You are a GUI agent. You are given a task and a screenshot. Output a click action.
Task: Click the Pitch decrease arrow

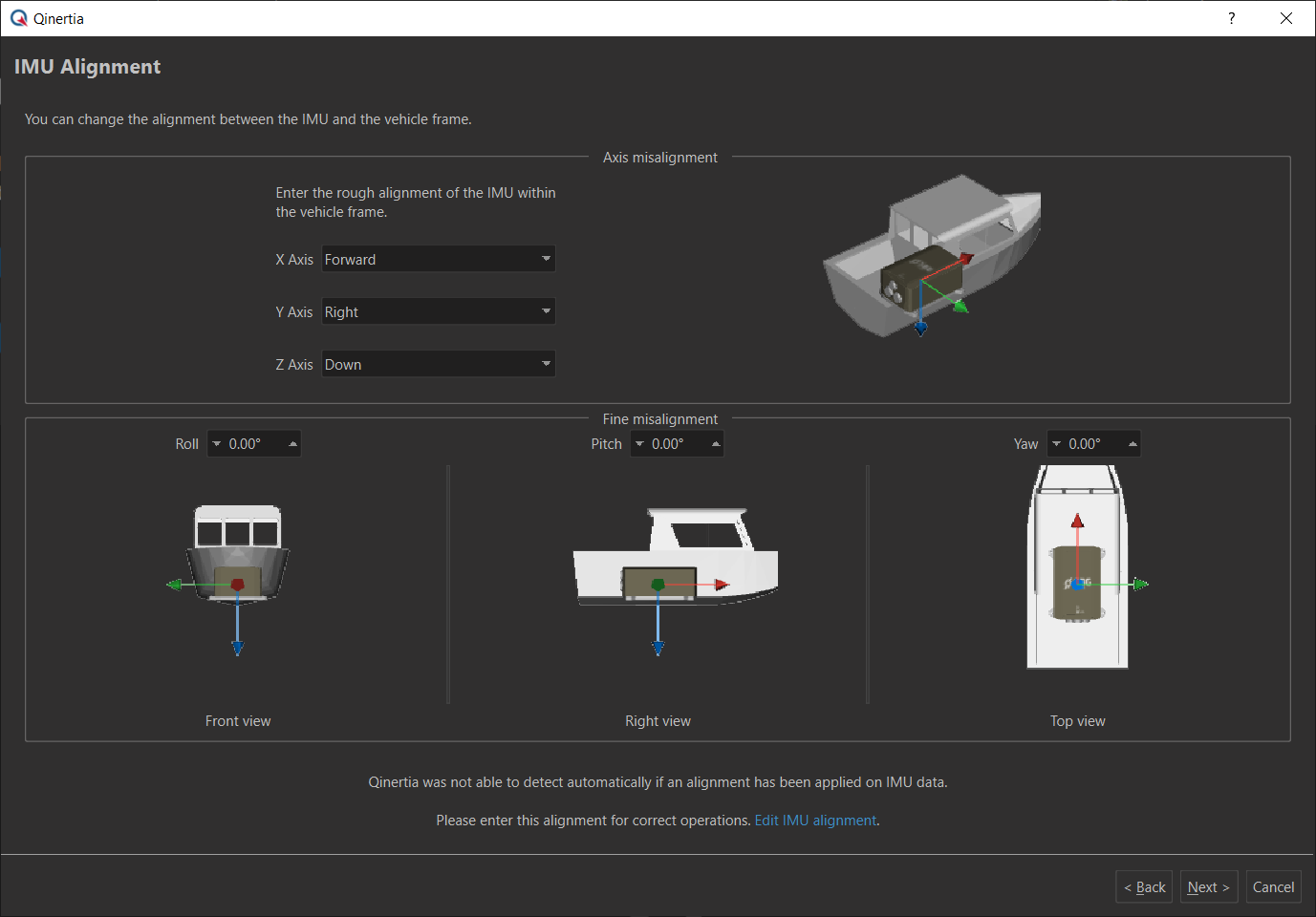click(x=639, y=443)
